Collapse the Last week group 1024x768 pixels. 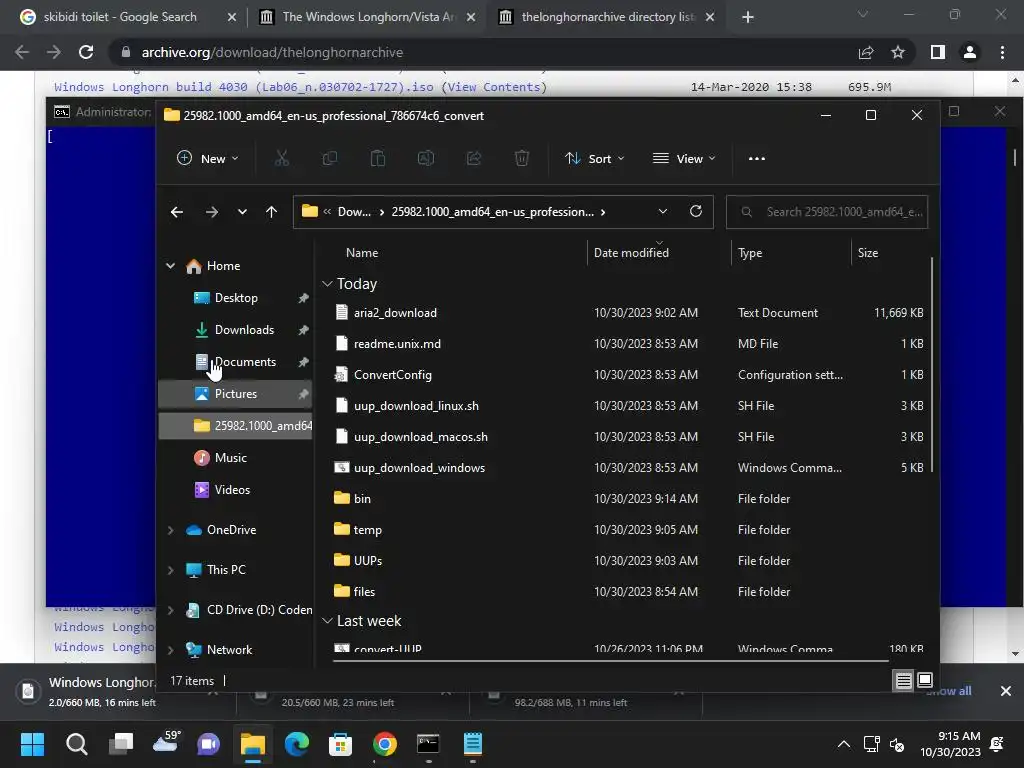coord(327,620)
